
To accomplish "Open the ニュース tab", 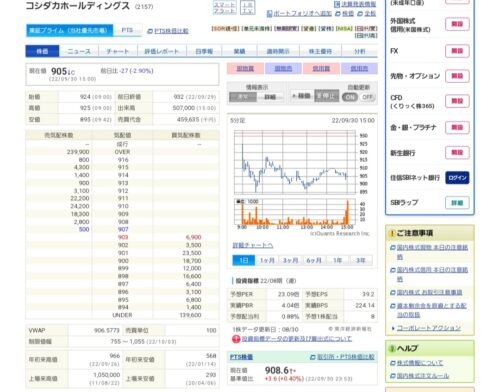I will pos(79,51).
